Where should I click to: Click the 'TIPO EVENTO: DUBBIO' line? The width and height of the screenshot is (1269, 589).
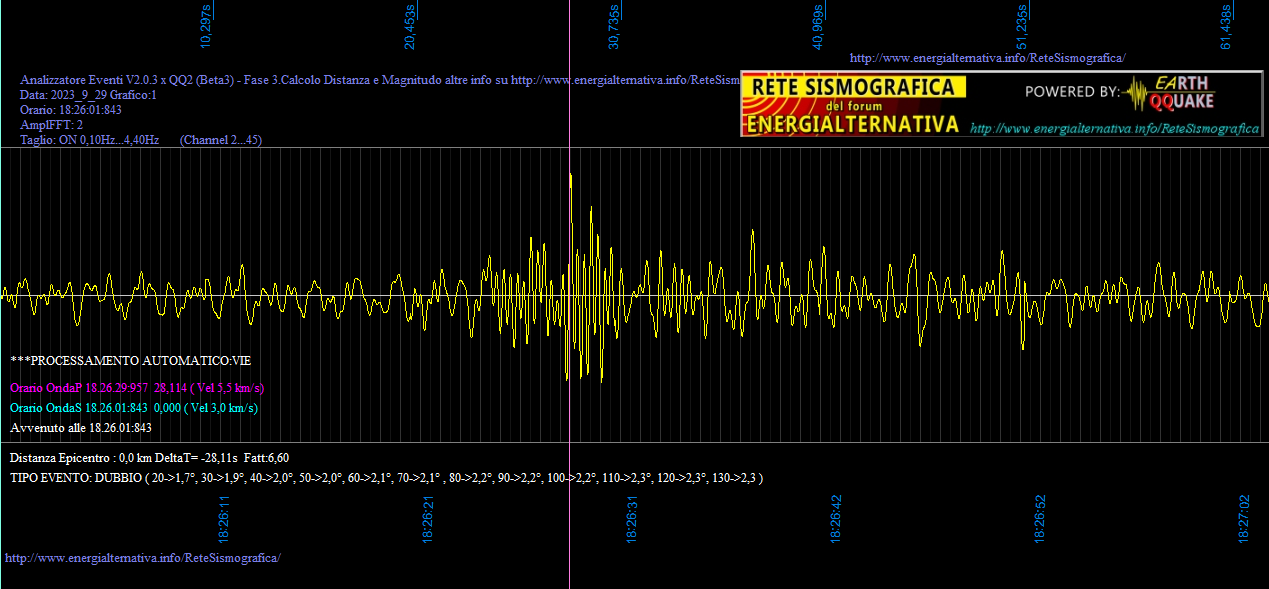pyautogui.click(x=387, y=478)
